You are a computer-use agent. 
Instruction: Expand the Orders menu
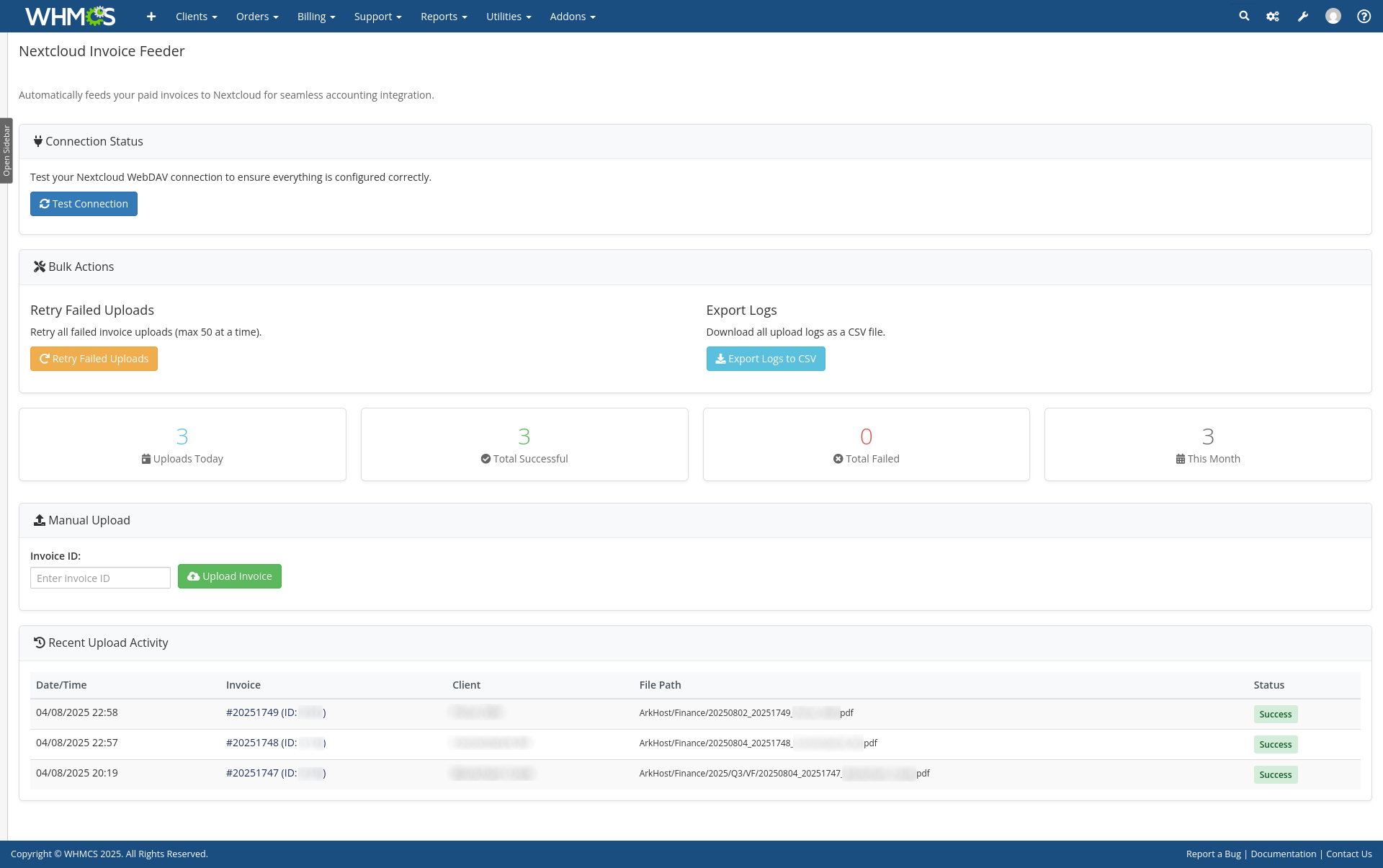point(257,17)
